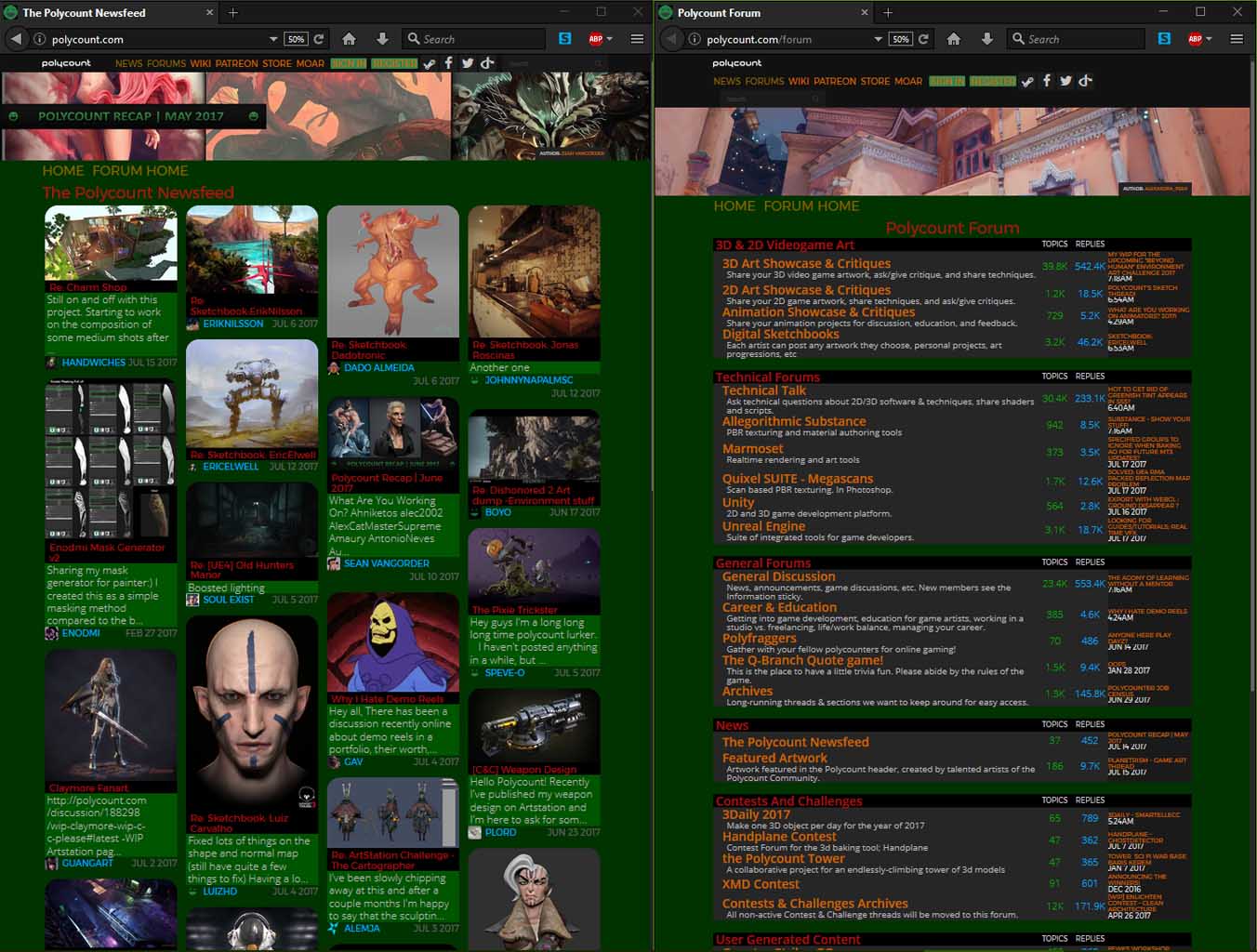This screenshot has width=1257, height=952.
Task: Reset the 50% zoom indicator in Forum window
Action: [x=901, y=39]
